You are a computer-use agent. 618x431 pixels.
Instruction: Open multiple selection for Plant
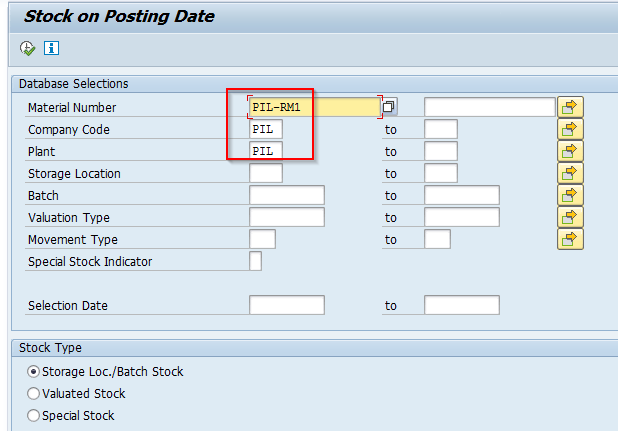coord(570,151)
